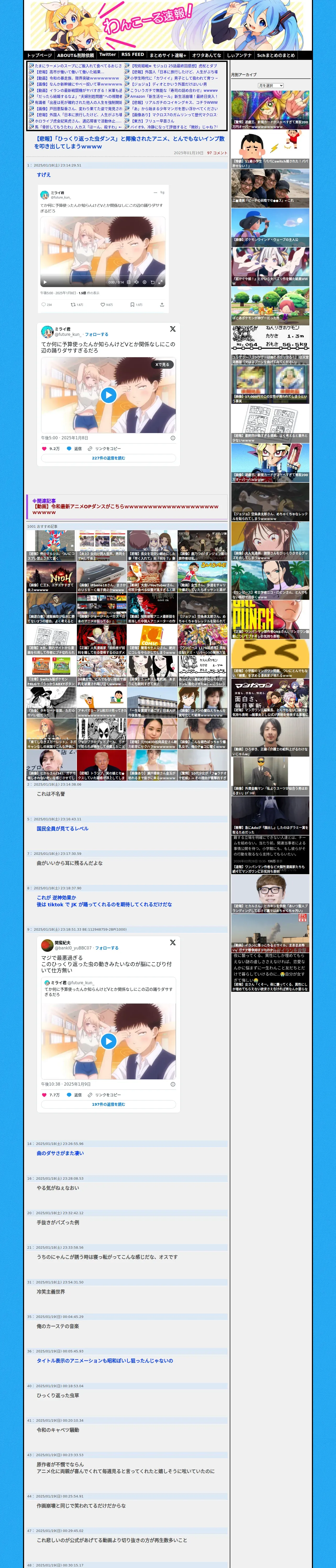Screen dimensions: 336x1568
Task: Open まとめサイト速報+ nav link
Action: click(168, 55)
